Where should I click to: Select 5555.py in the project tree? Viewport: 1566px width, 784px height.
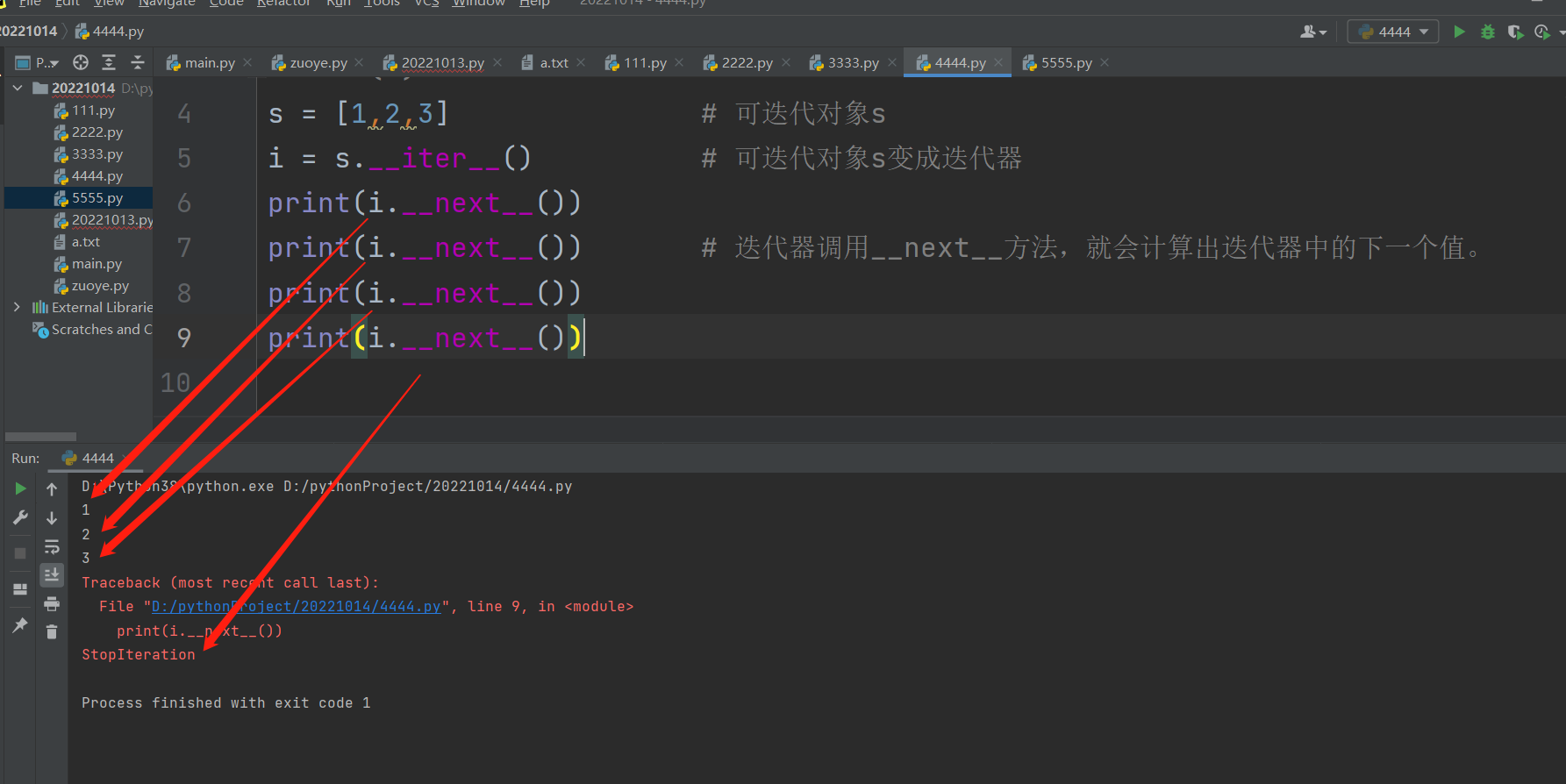pos(97,198)
